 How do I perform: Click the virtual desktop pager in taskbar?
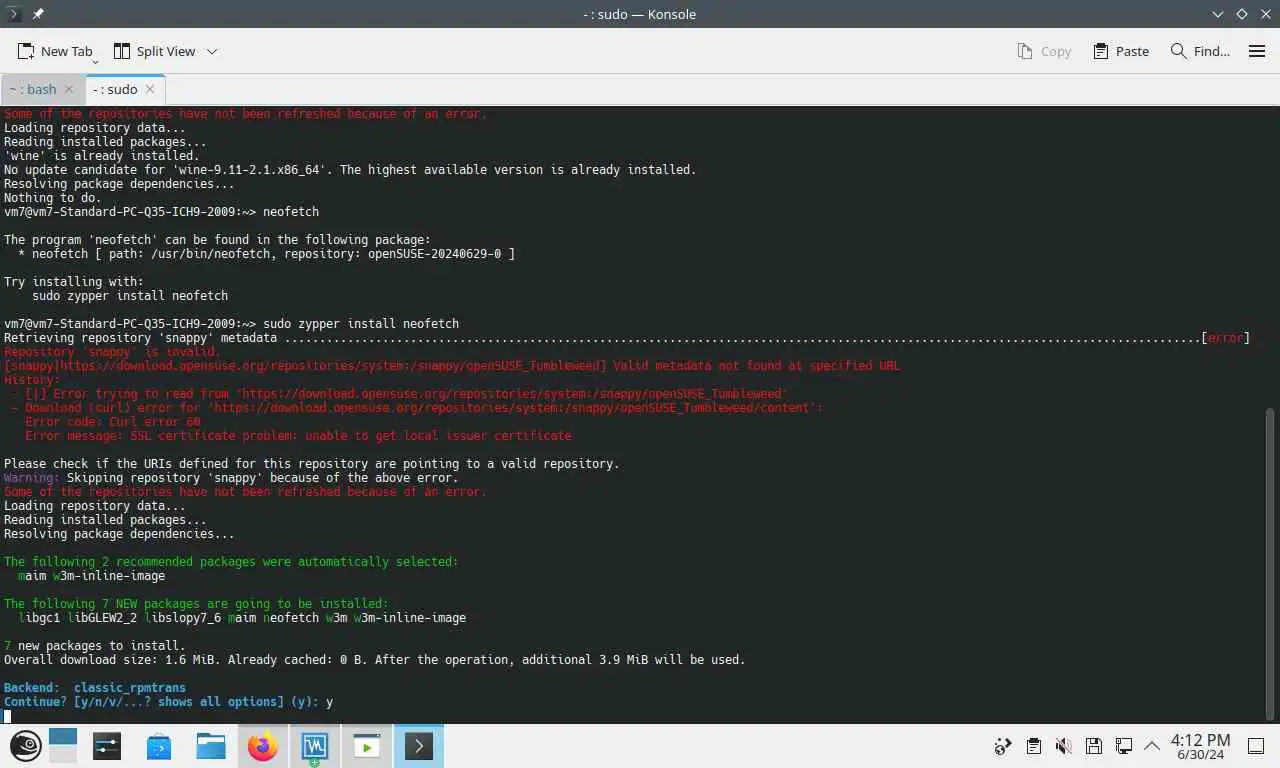tap(63, 746)
